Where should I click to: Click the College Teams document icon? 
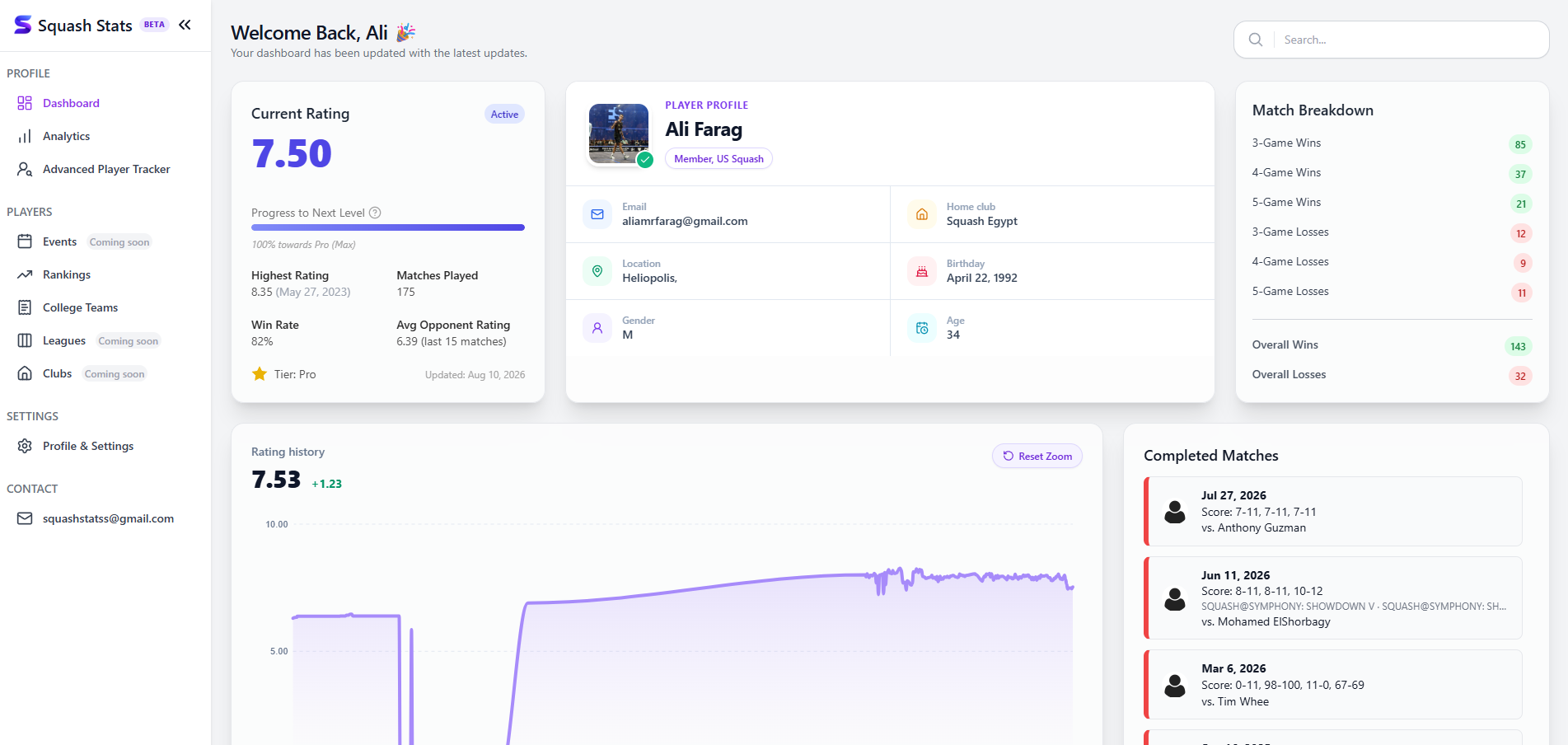coord(25,307)
